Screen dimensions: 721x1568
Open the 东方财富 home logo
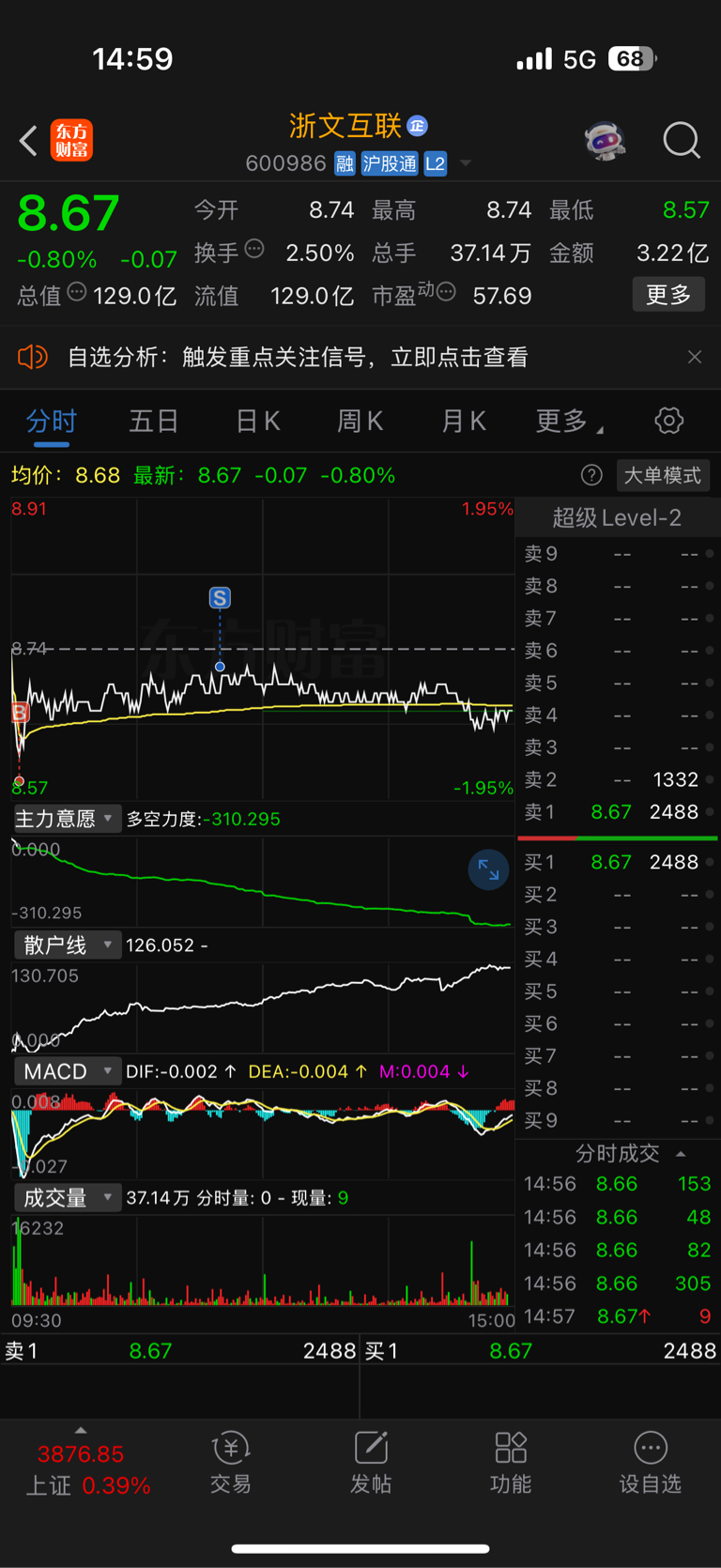pyautogui.click(x=71, y=141)
